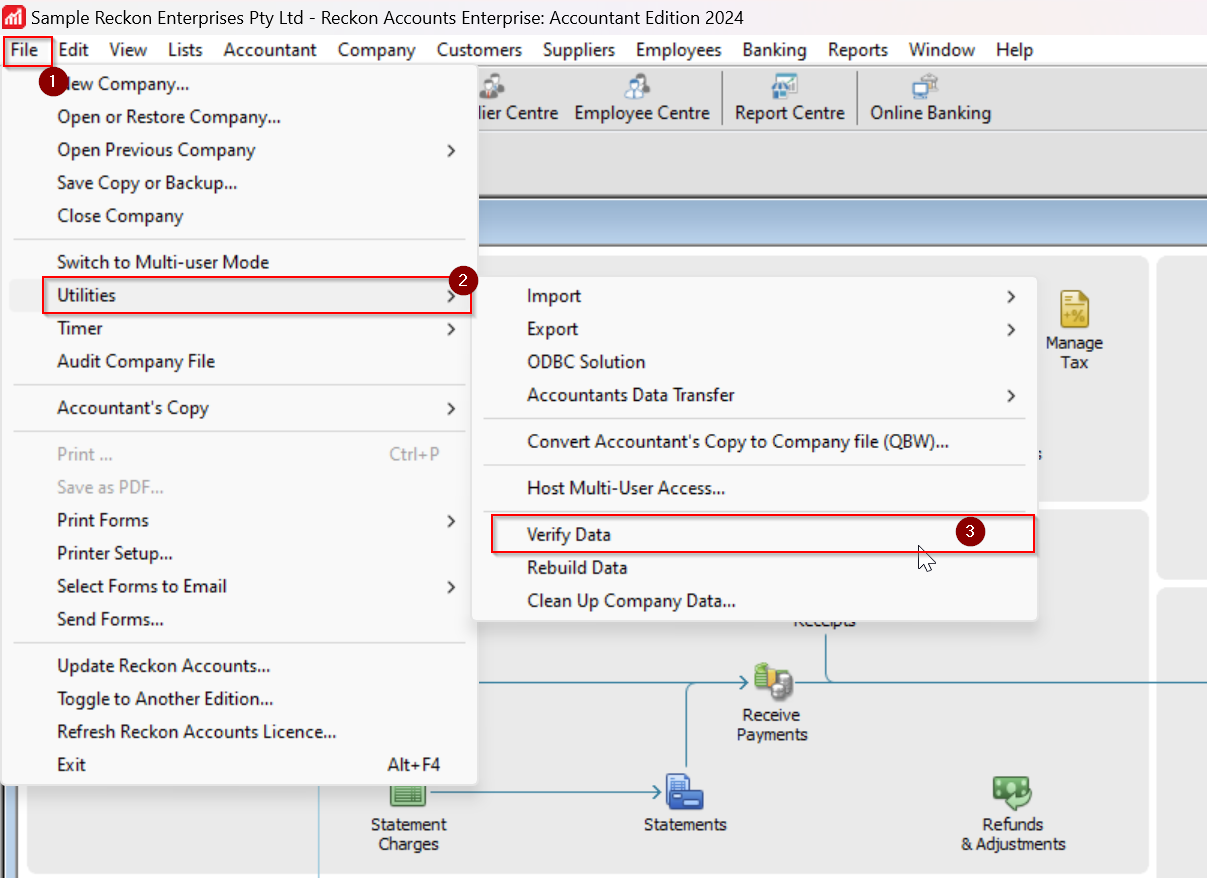
Task: Select Open or Restore Company
Action: coord(240,117)
